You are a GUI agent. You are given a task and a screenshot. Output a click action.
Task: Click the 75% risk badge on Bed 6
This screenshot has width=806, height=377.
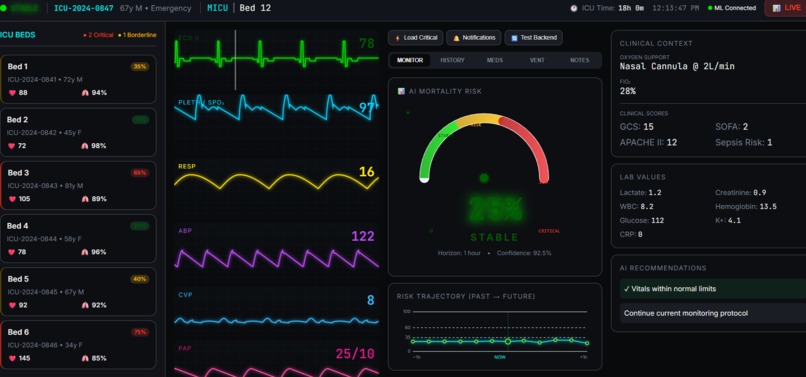[x=140, y=332]
